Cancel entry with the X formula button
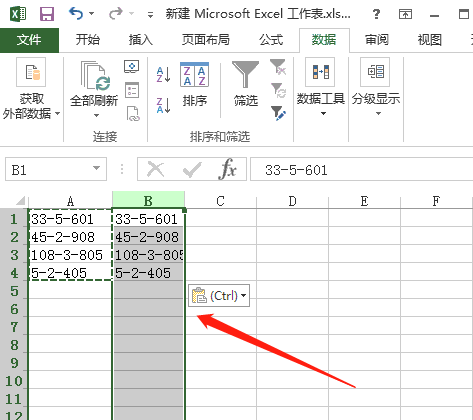 (156, 169)
